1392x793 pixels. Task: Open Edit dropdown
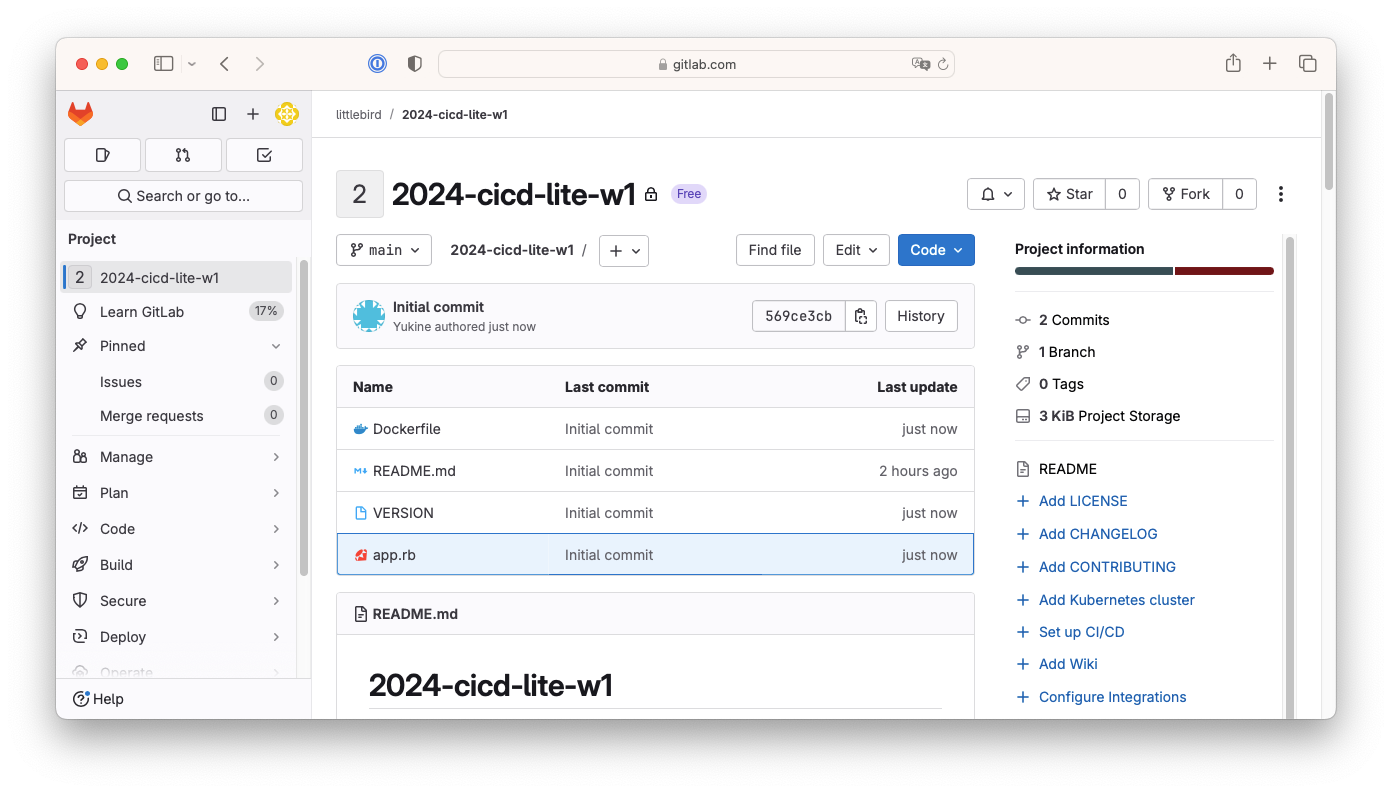click(x=856, y=250)
